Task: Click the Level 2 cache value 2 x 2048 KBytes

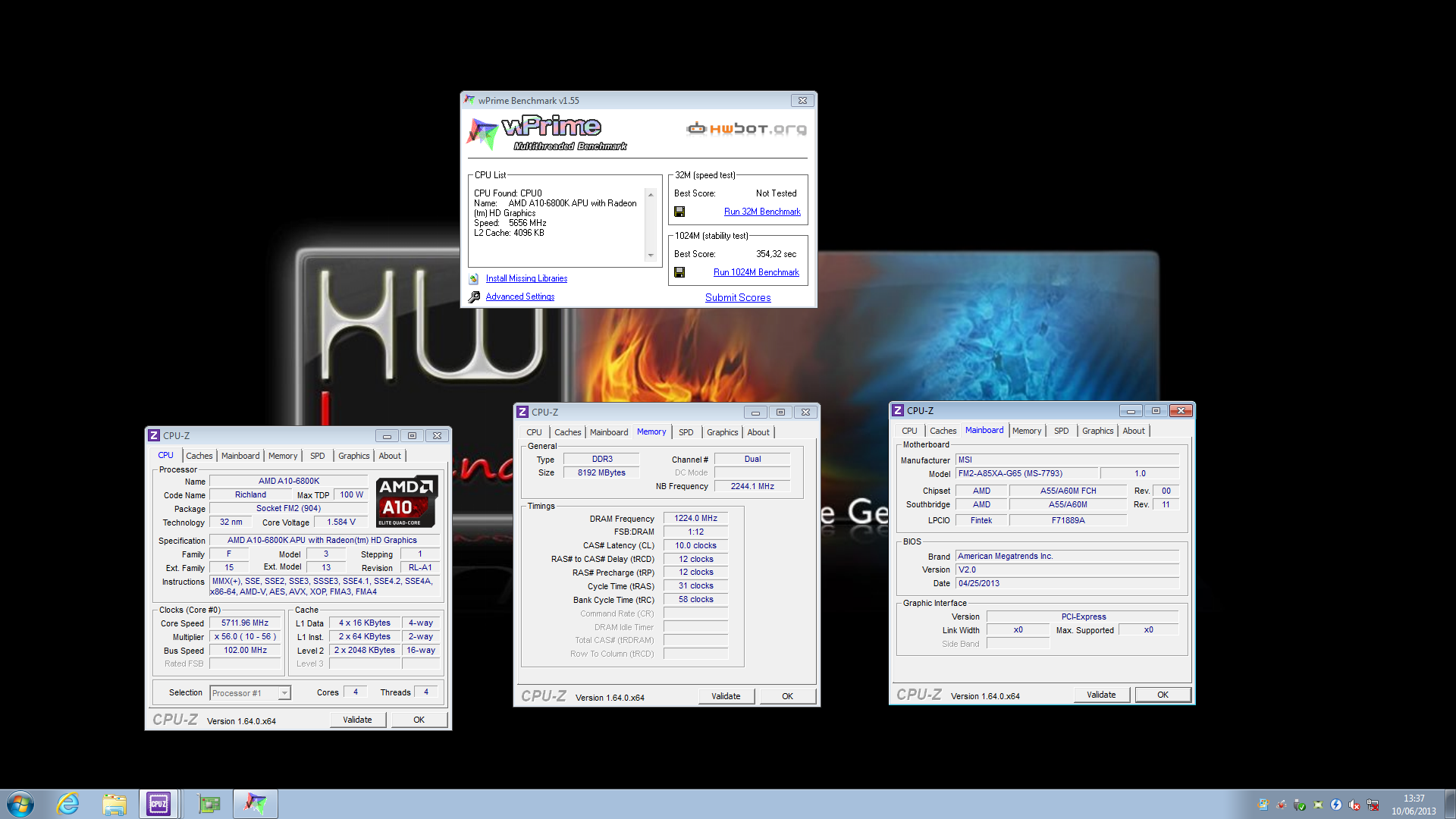Action: click(365, 650)
